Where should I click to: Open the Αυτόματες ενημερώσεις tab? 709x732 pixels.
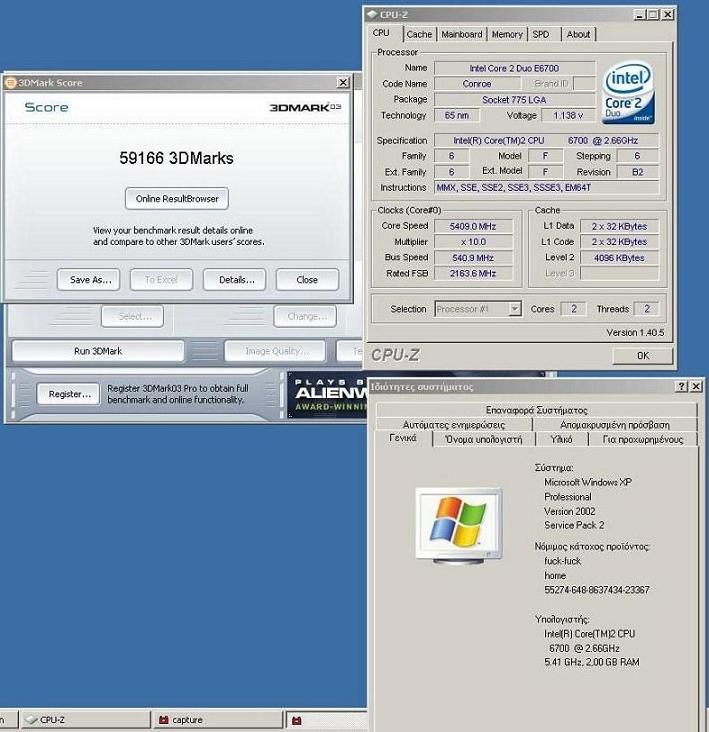tap(454, 425)
